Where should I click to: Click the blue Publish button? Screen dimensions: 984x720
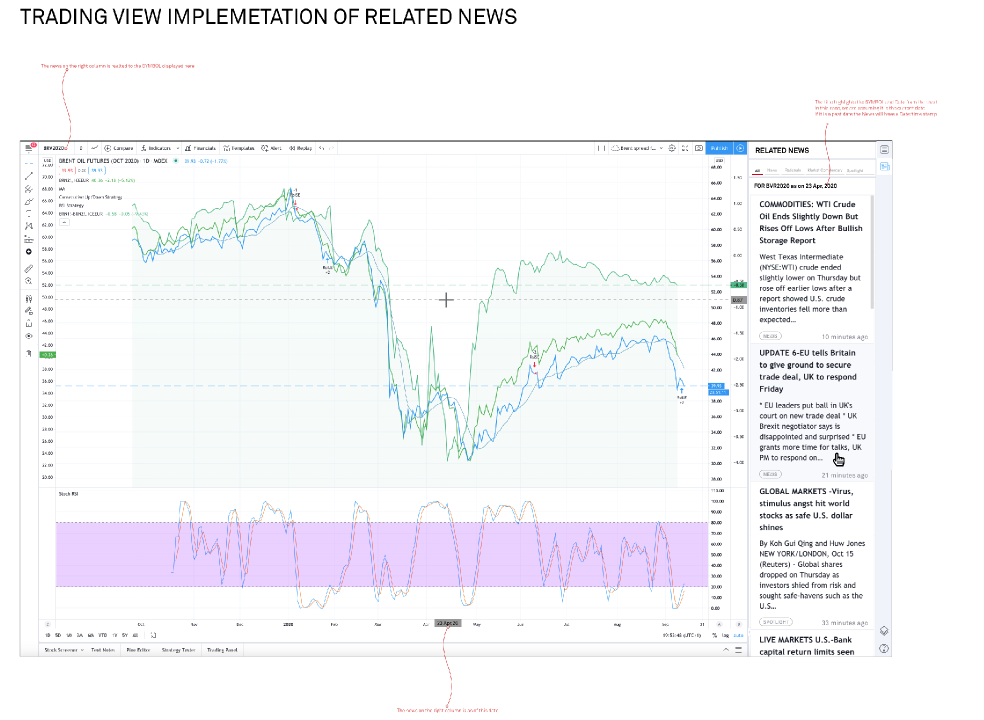pos(719,148)
